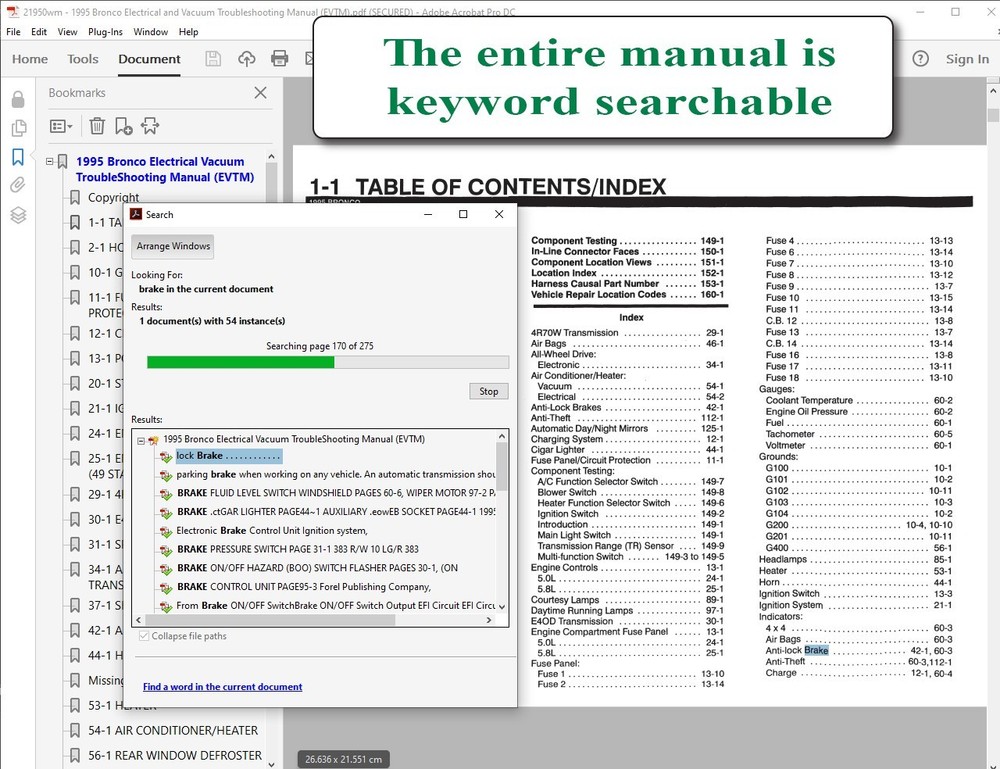Click the Find current bookmark icon
The image size is (1000, 769).
151,126
